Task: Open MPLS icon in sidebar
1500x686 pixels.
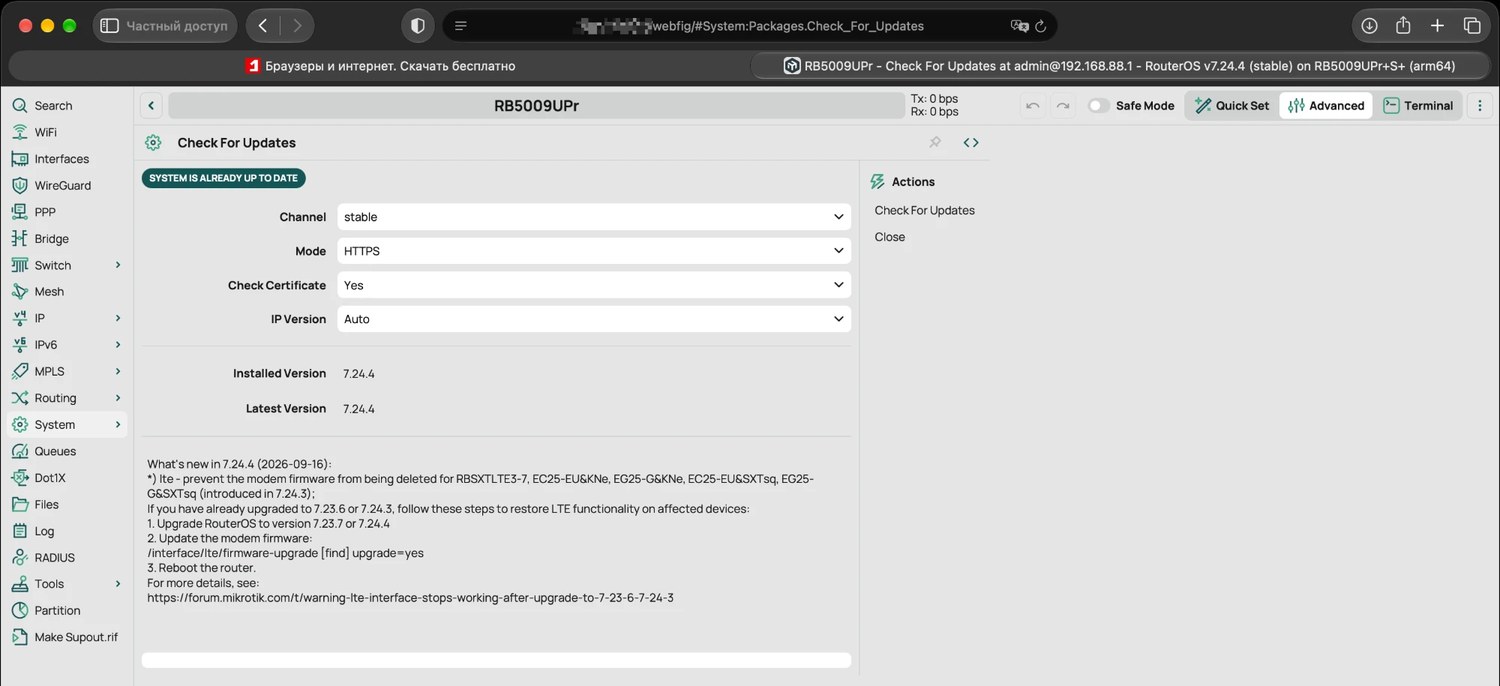Action: tap(19, 371)
